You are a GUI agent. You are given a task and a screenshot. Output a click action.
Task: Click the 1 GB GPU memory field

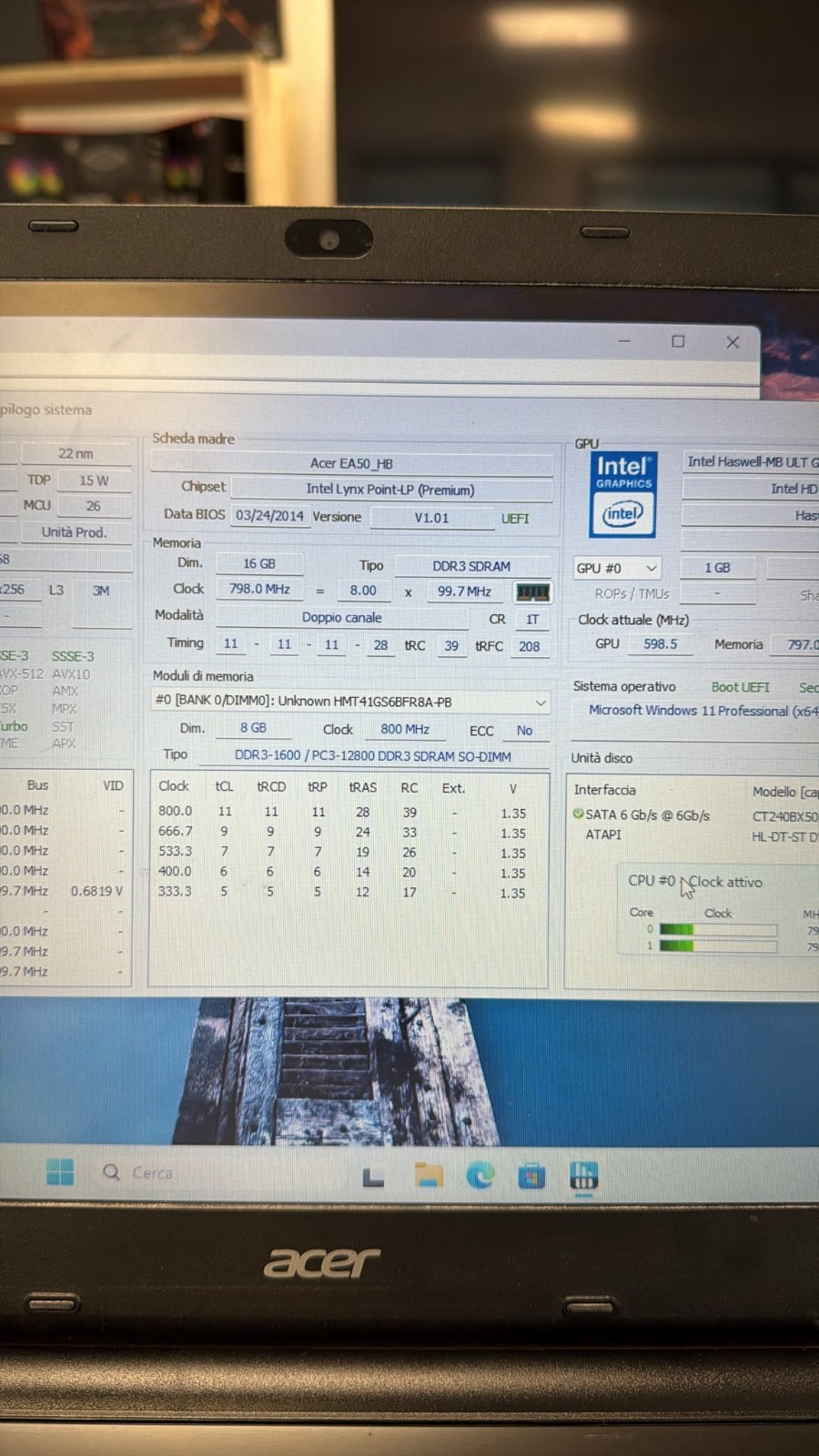pyautogui.click(x=718, y=568)
